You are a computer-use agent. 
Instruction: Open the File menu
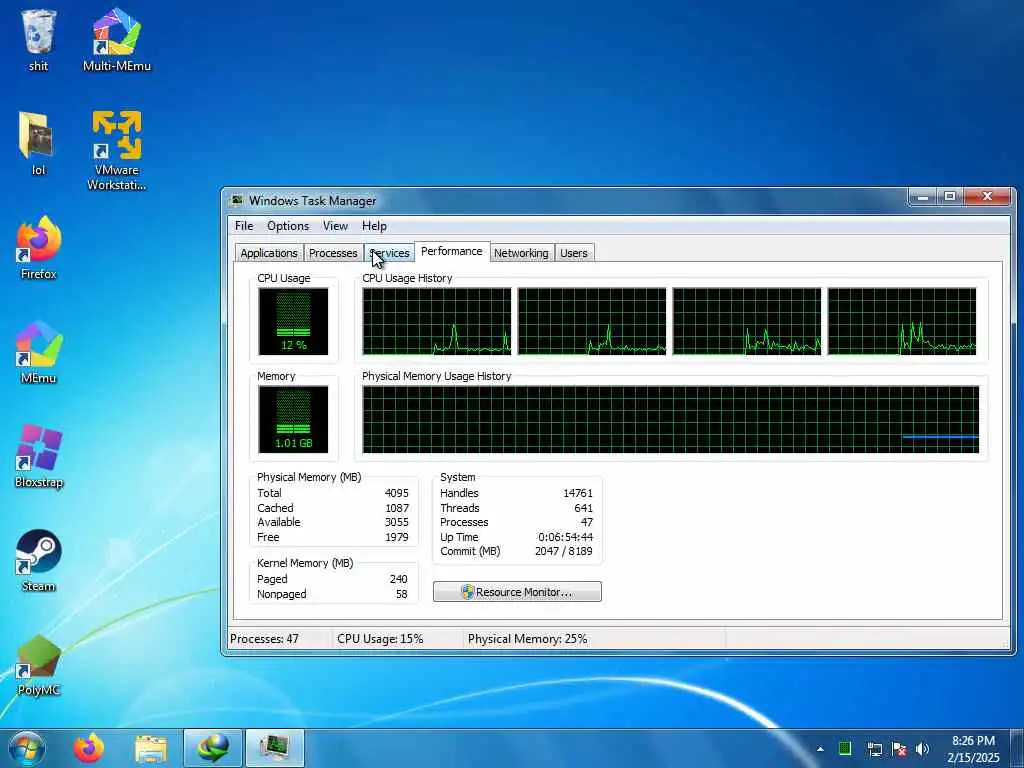pyautogui.click(x=244, y=226)
